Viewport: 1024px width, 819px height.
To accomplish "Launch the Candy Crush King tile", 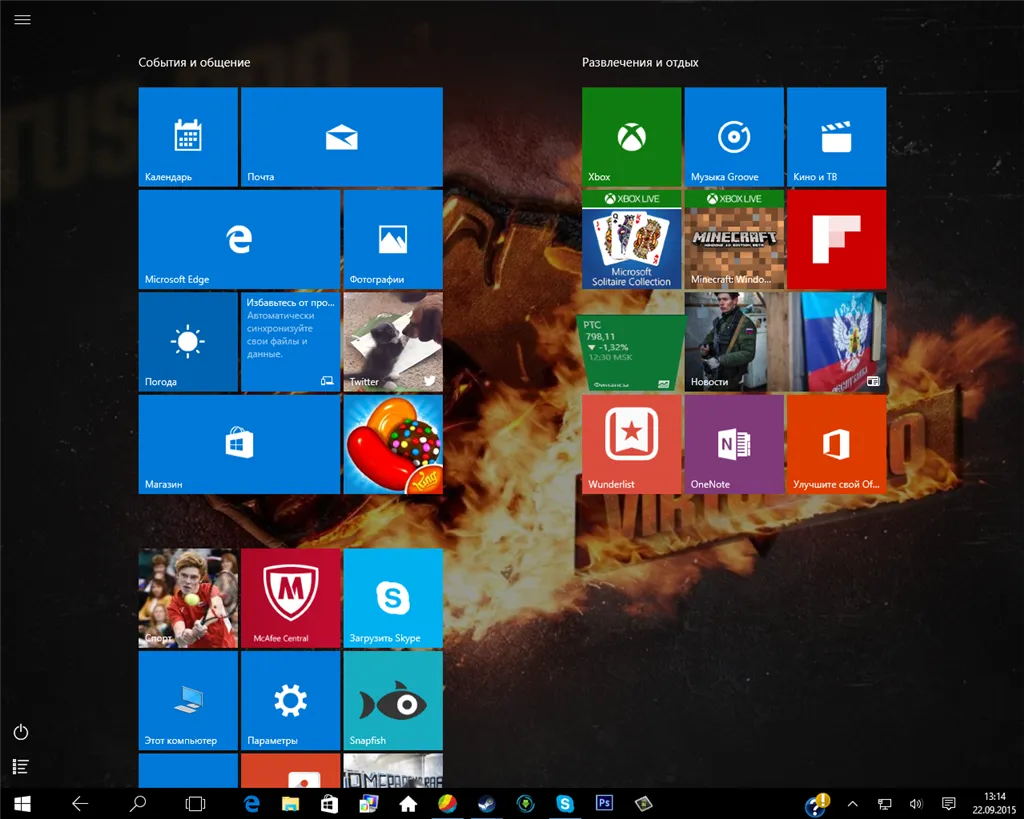I will coord(393,444).
